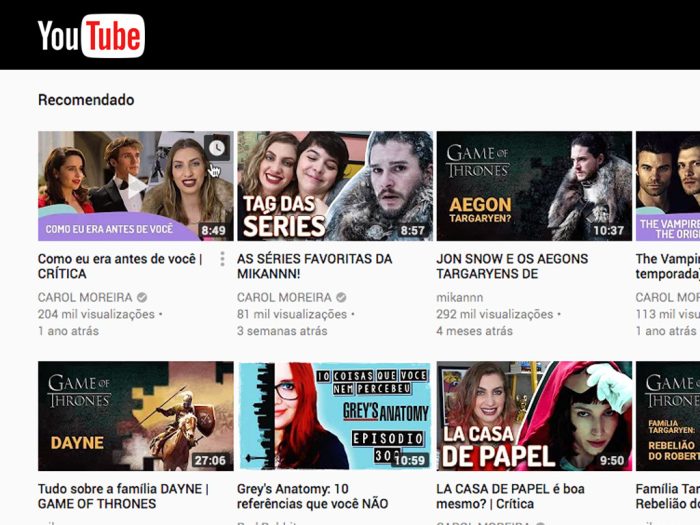
Task: Open the three-dot menu beside 'Como eu era antes de você'
Action: [222, 259]
